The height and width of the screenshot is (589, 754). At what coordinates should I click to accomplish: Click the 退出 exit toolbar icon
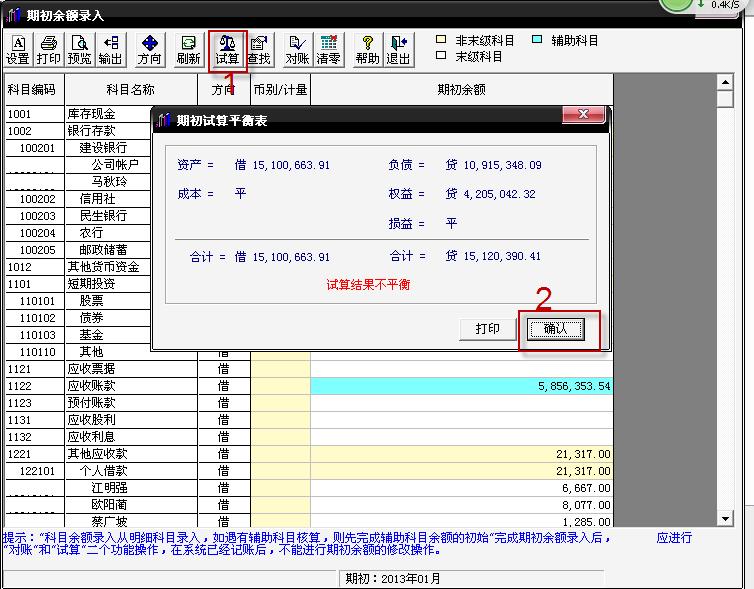[x=399, y=50]
